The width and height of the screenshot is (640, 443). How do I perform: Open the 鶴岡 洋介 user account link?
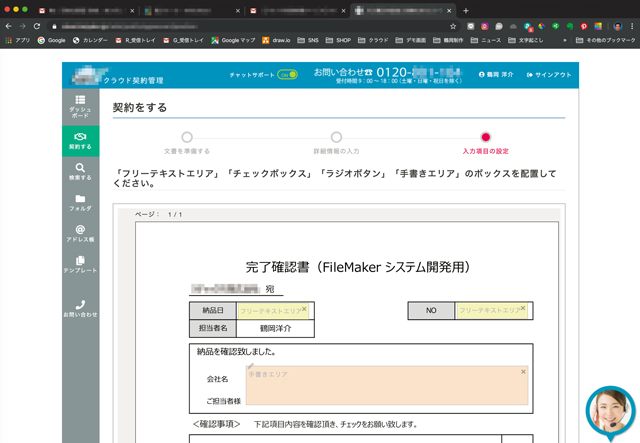496,75
